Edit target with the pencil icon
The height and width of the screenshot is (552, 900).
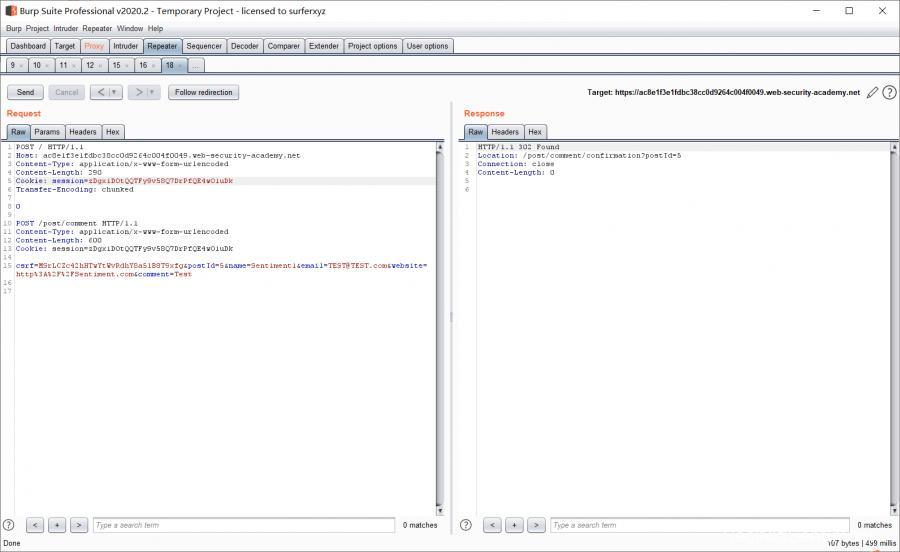872,92
